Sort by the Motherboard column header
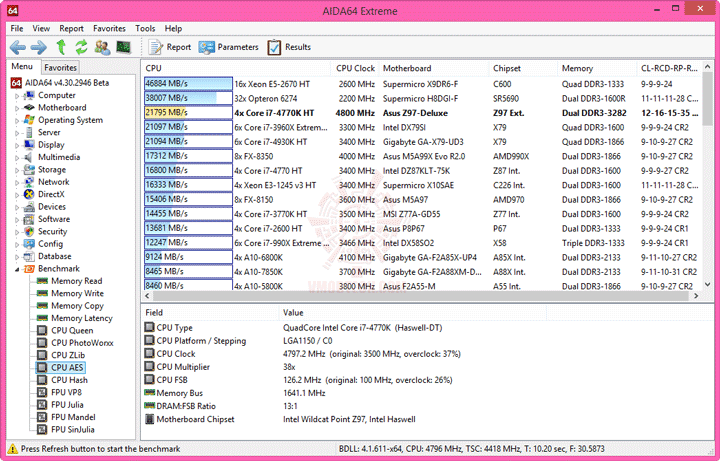 pos(434,68)
